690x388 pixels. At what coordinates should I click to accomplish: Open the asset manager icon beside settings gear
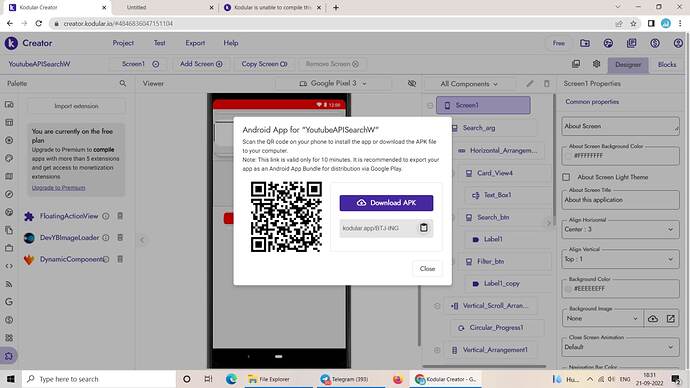tap(576, 64)
